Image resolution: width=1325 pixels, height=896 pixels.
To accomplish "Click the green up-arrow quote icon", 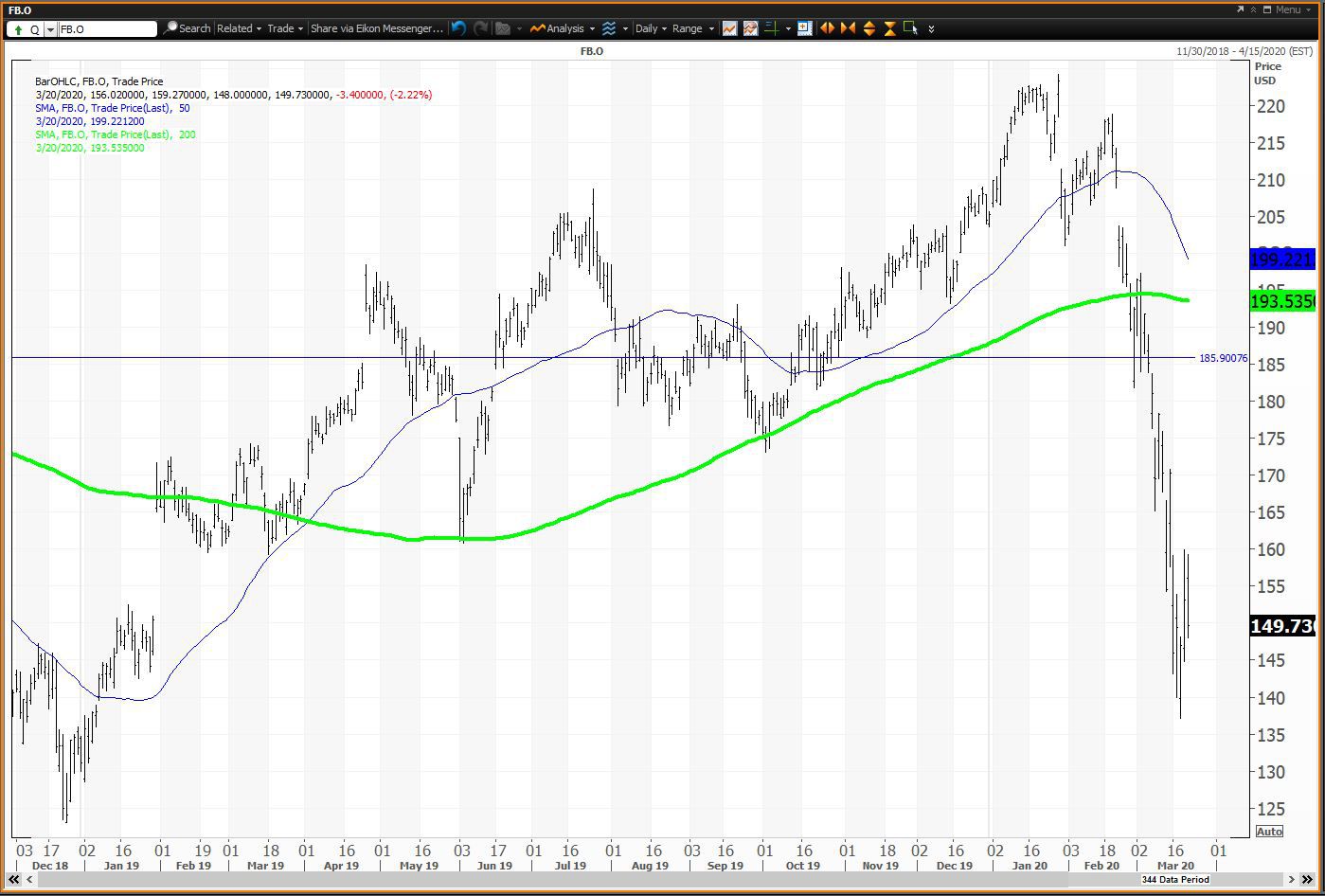I will click(x=18, y=29).
